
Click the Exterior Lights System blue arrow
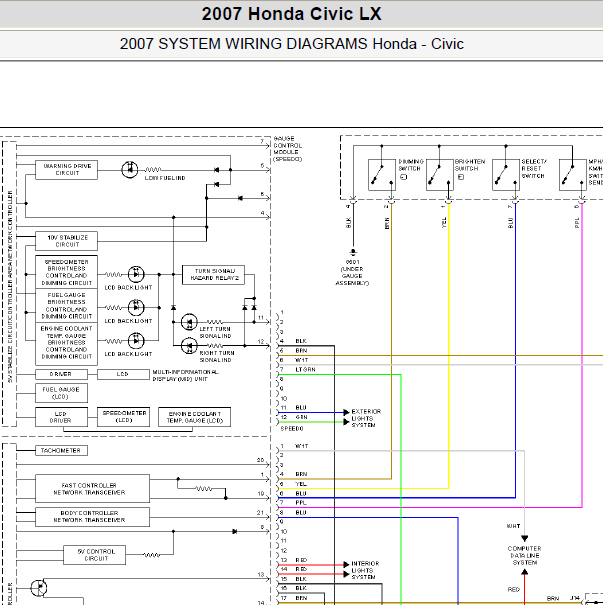pos(346,412)
